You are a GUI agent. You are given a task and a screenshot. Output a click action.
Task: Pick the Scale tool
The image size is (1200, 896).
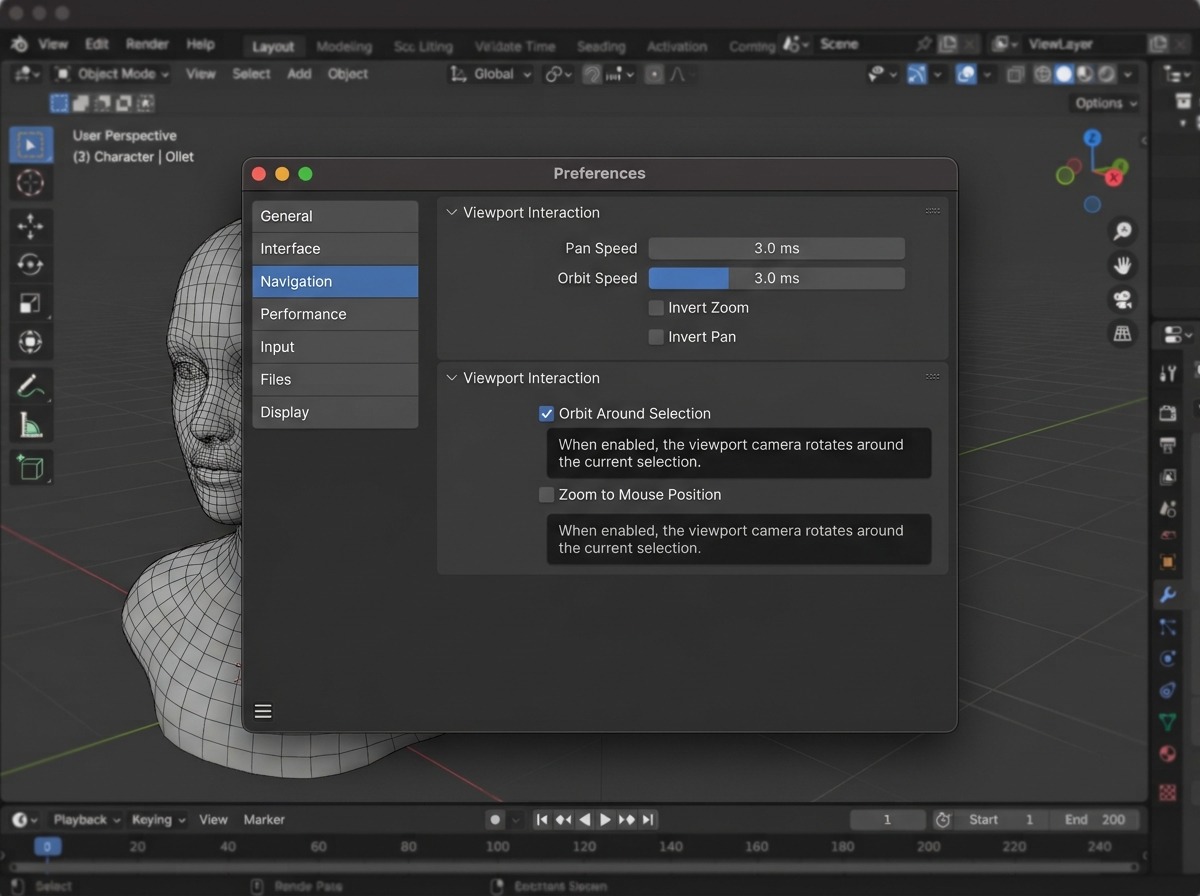click(31, 303)
